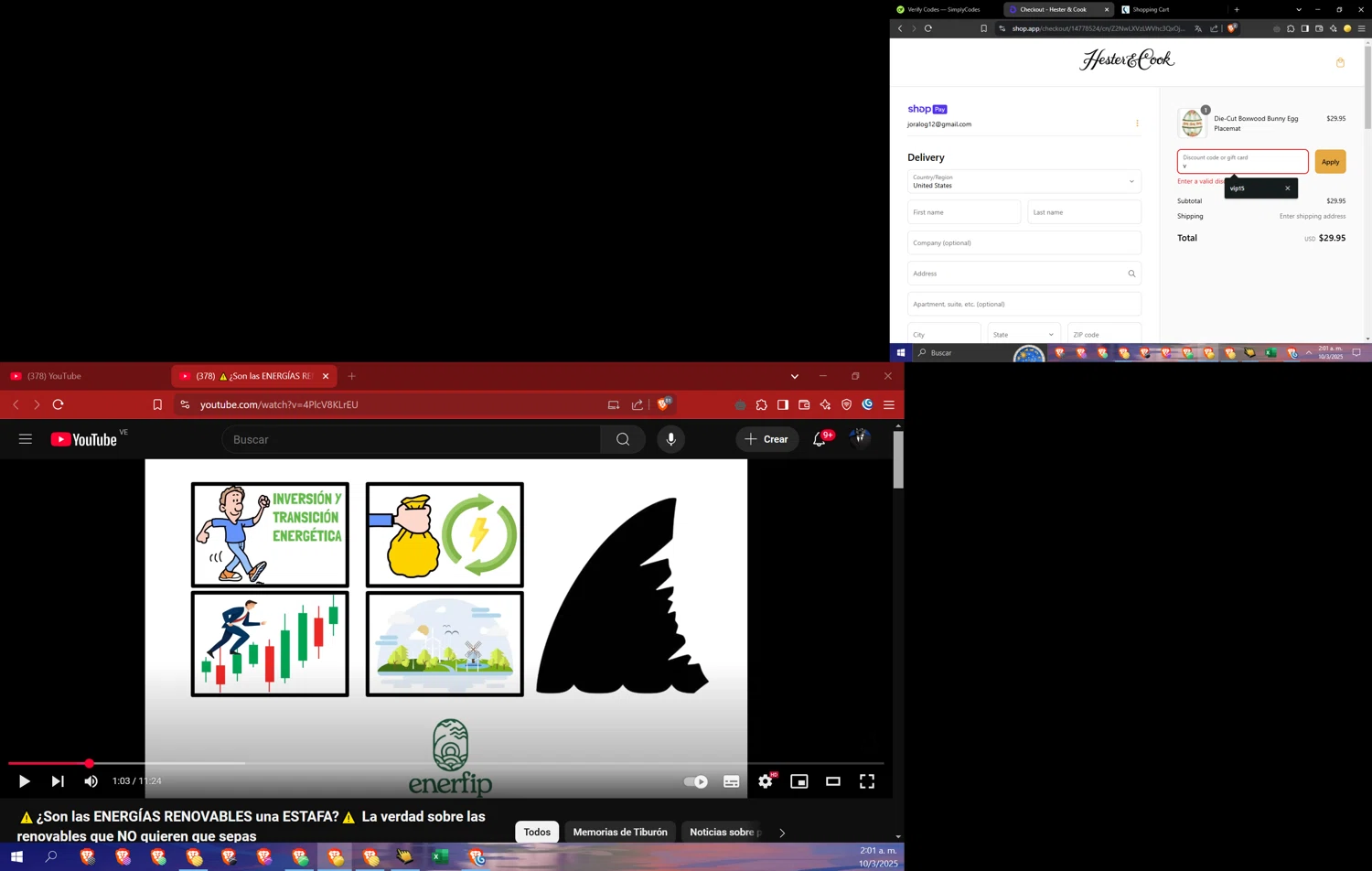1372x871 pixels.
Task: Open a new tab in the YouTube window
Action: pos(351,376)
